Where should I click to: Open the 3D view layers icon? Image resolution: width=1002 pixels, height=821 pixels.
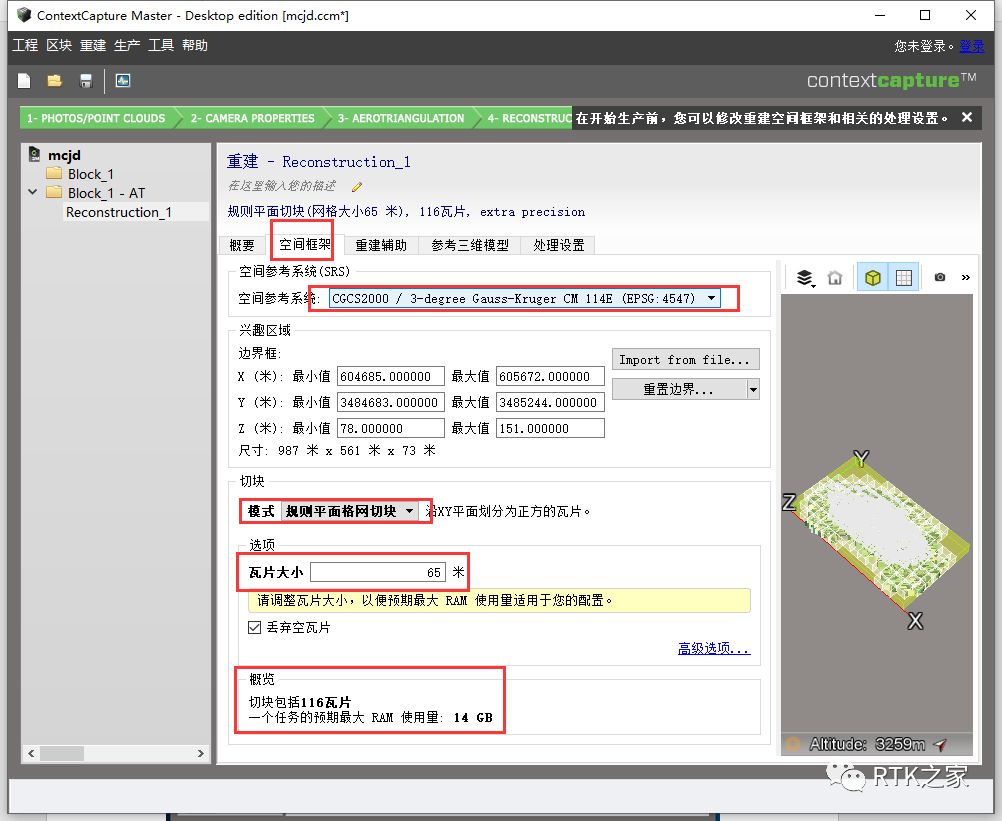coord(805,278)
